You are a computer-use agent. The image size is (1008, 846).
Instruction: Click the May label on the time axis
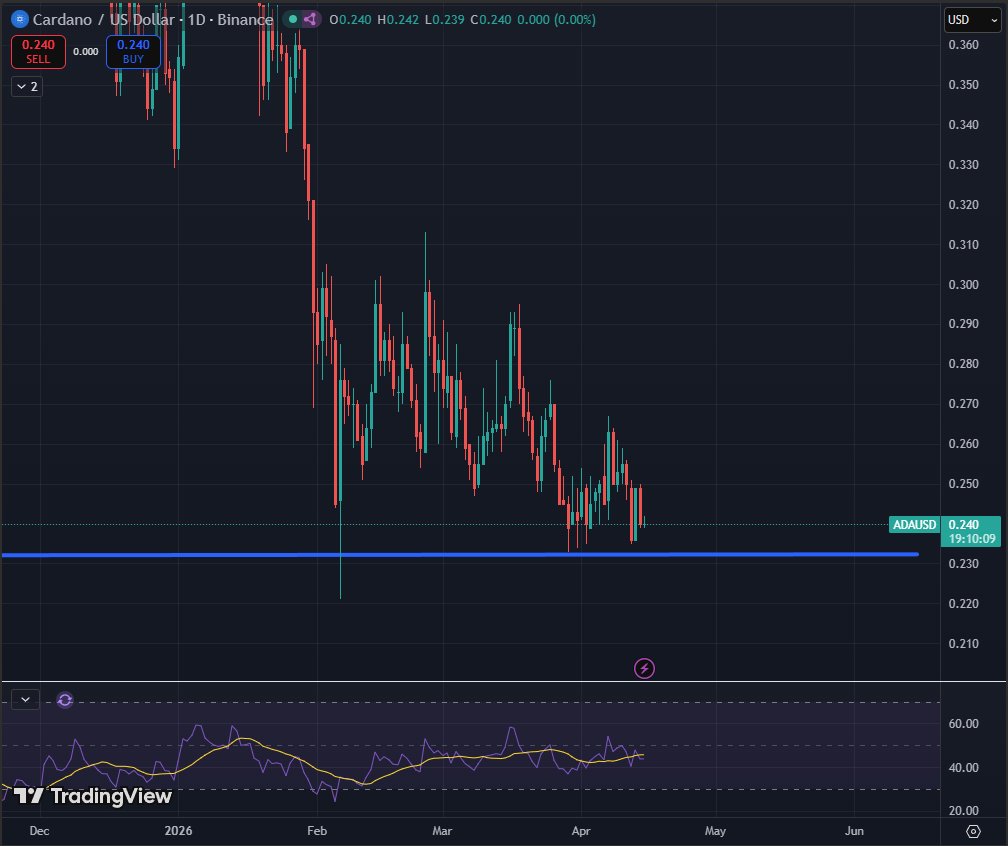pos(715,831)
